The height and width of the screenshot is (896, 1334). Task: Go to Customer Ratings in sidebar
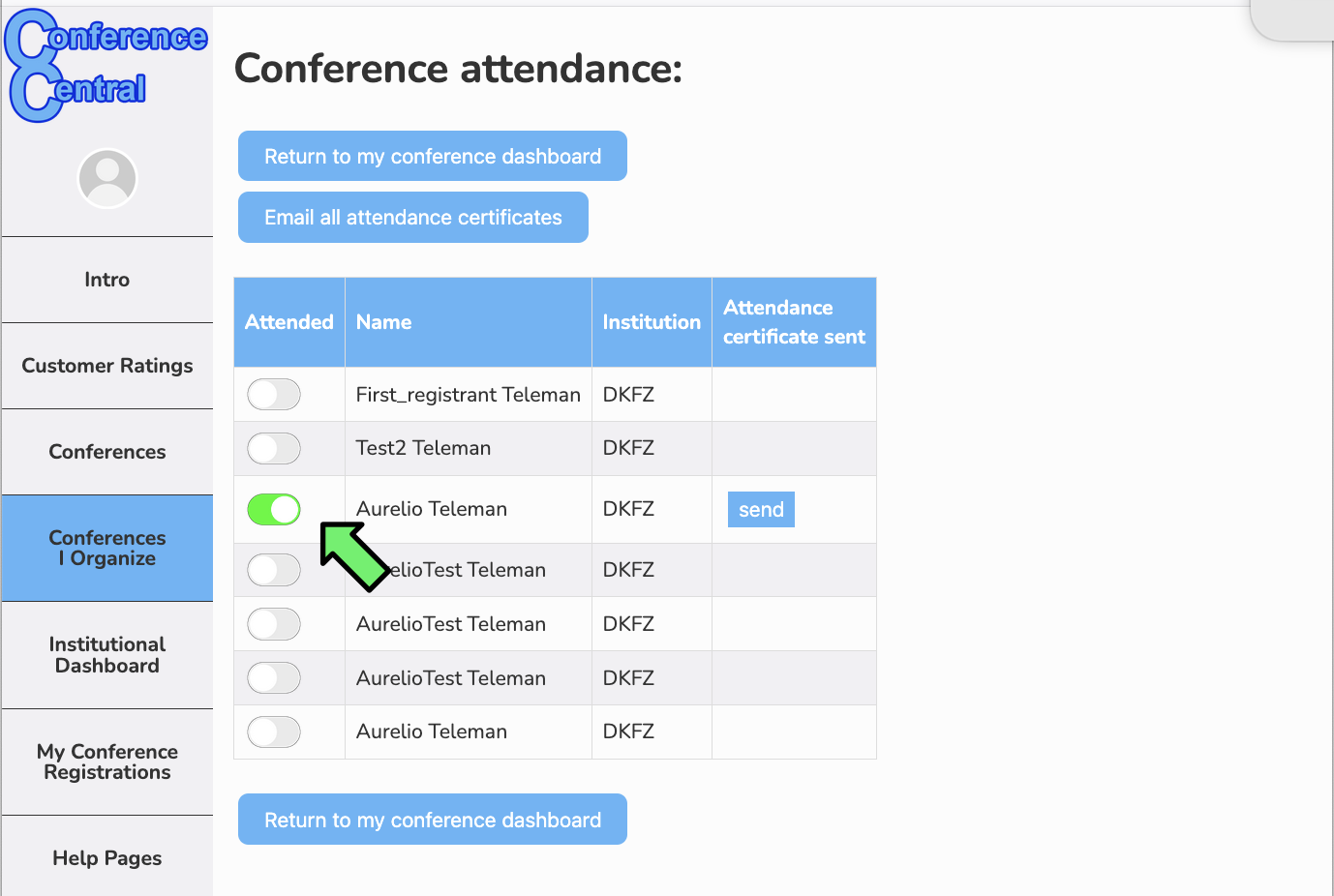tap(107, 366)
